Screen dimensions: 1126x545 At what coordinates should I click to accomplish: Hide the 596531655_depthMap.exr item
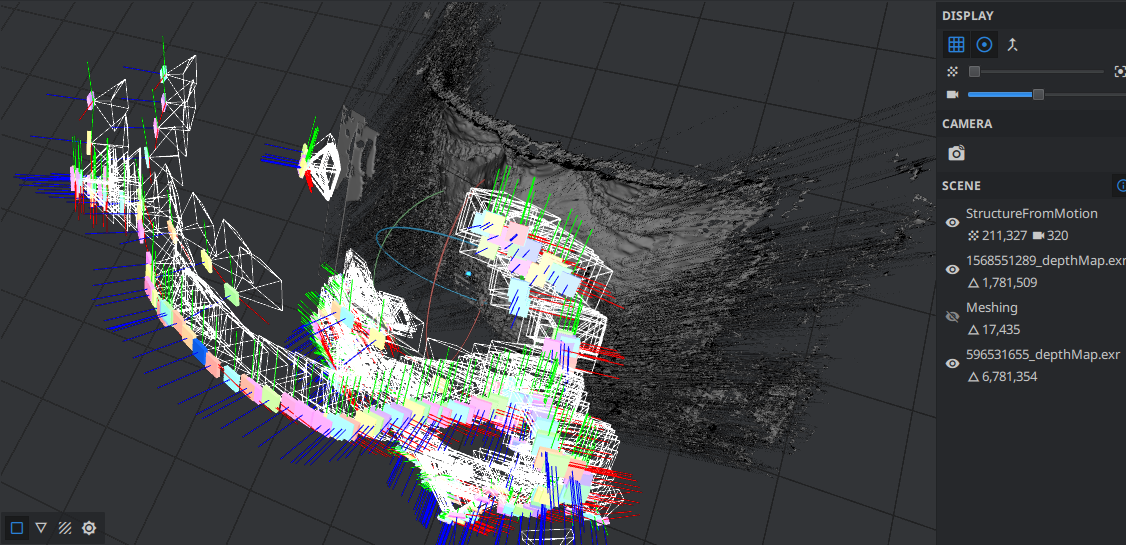(952, 363)
